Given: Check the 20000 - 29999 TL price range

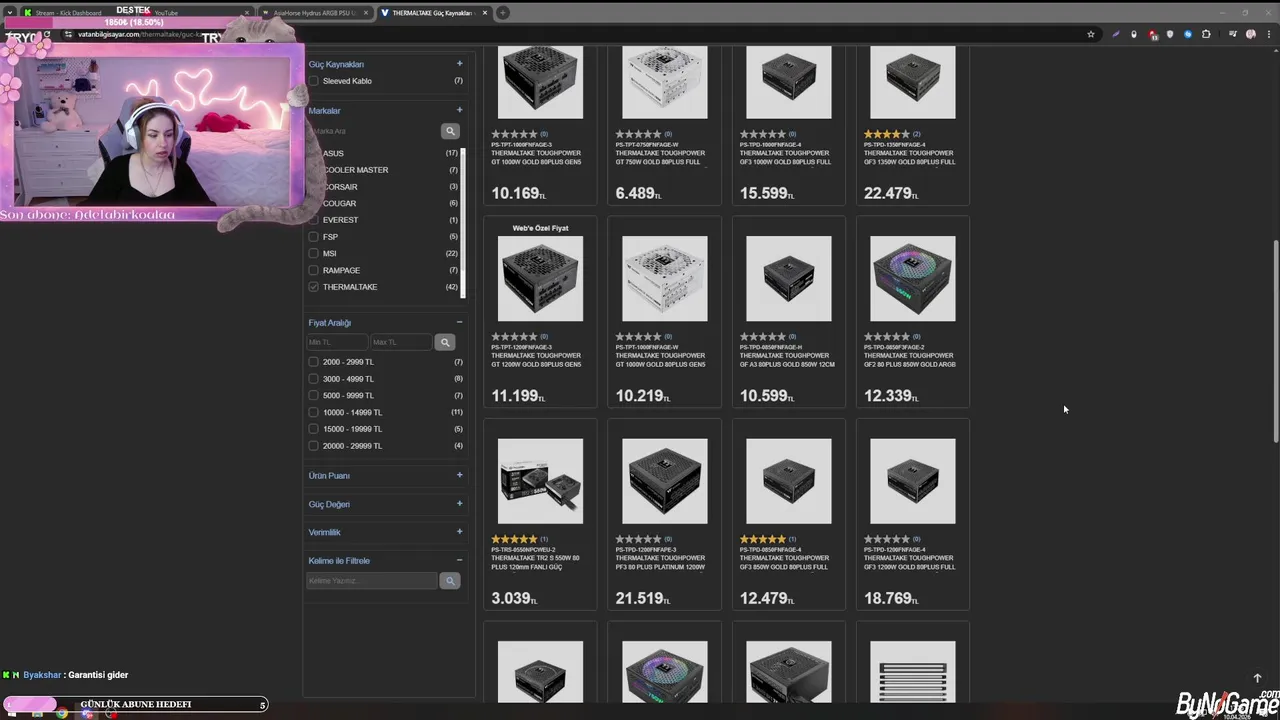Looking at the screenshot, I should tap(314, 446).
